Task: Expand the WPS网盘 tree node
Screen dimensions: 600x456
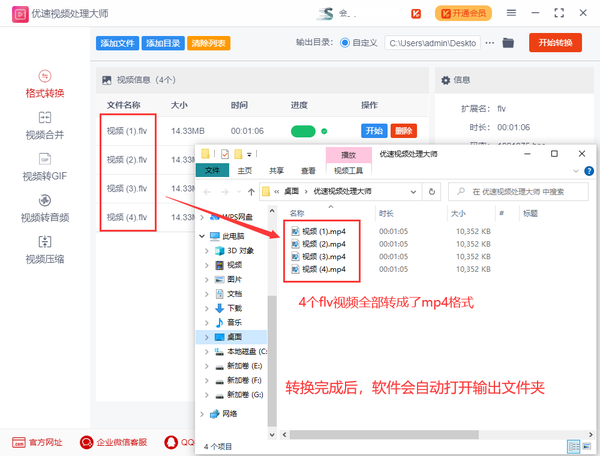Action: pos(202,217)
